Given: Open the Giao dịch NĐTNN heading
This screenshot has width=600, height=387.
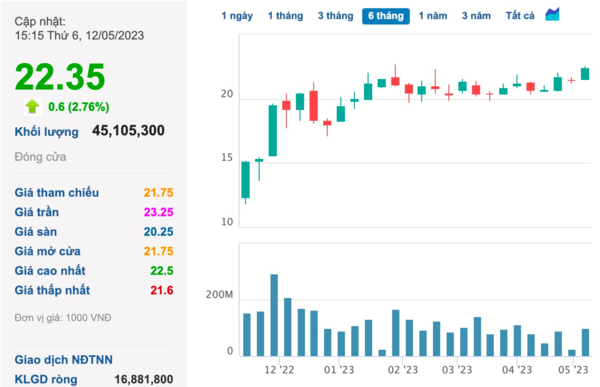Looking at the screenshot, I should (64, 360).
